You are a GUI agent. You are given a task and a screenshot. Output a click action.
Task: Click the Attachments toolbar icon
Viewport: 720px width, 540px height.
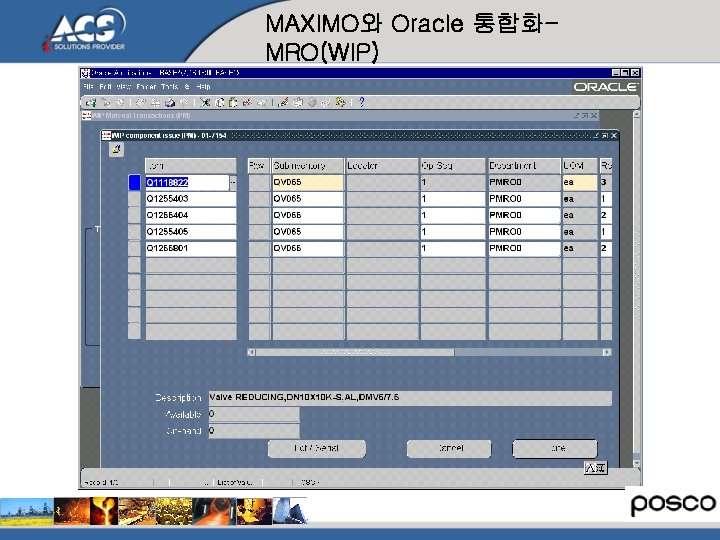(x=326, y=102)
